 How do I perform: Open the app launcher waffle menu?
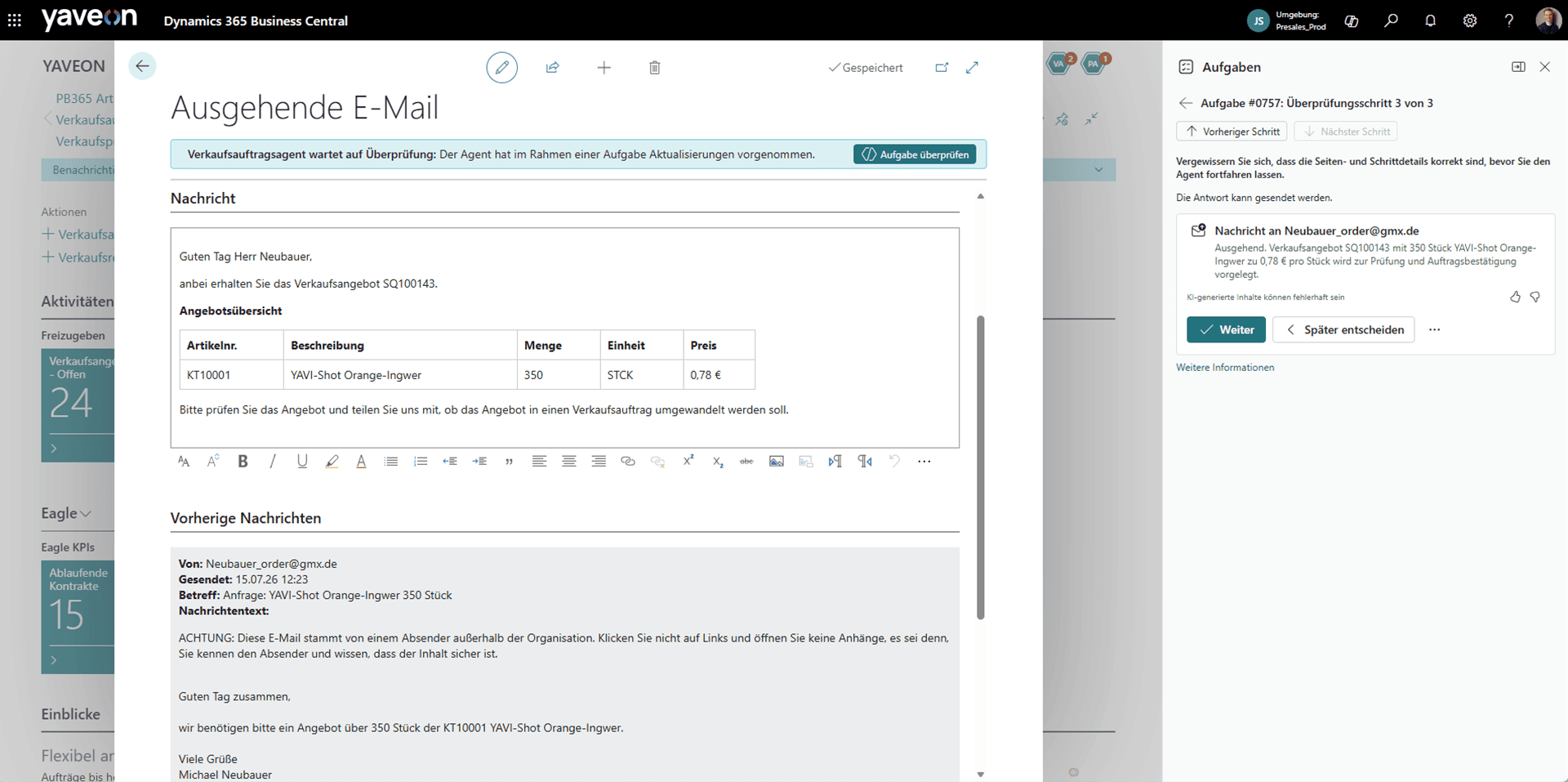point(15,20)
